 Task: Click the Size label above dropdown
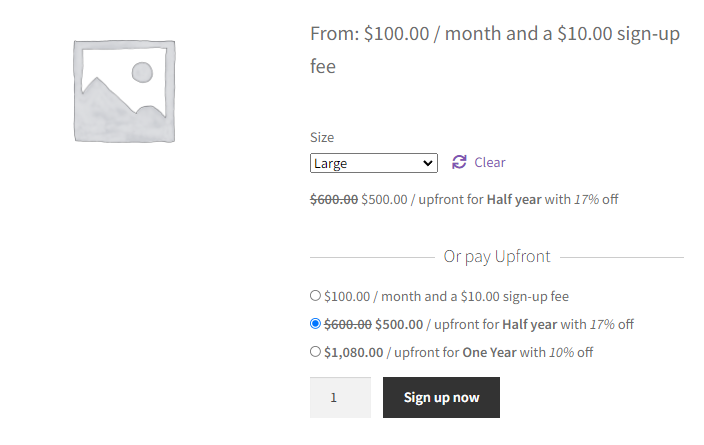click(x=322, y=137)
